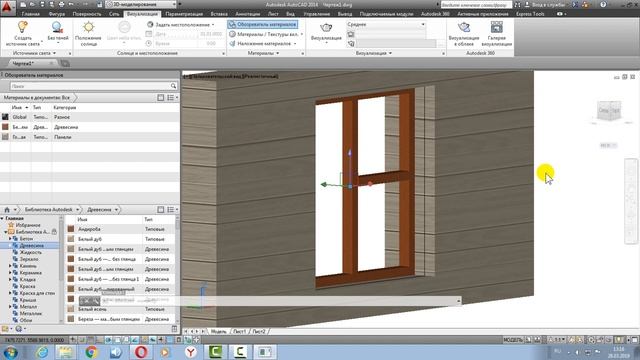Open document materials view options list icon
The width and height of the screenshot is (640, 360).
click(x=172, y=98)
